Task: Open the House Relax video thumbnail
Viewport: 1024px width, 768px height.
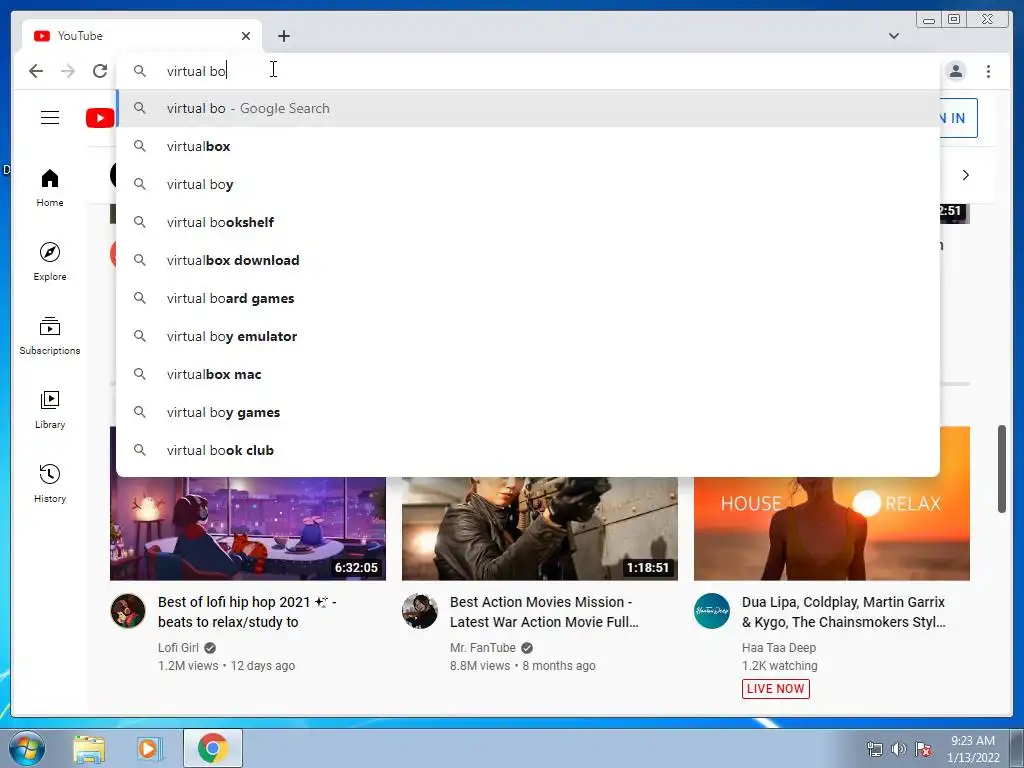Action: (831, 528)
